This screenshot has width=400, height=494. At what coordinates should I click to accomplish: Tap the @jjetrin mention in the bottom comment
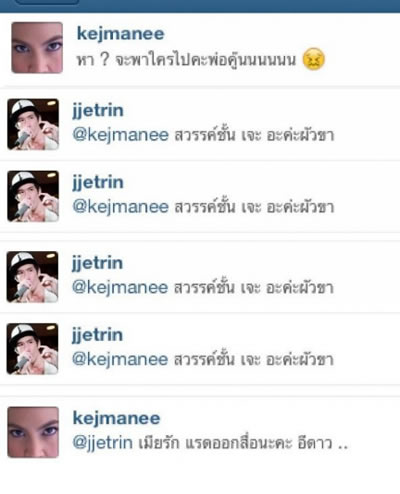pos(102,443)
